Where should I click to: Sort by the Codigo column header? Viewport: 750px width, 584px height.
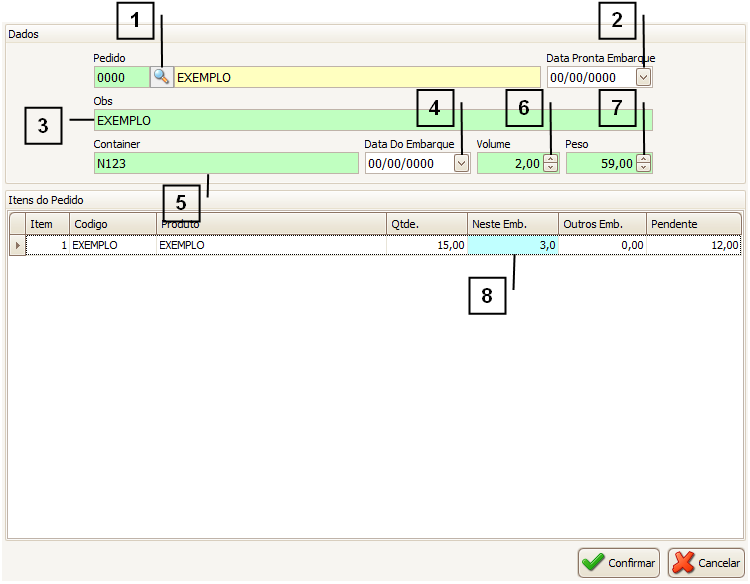[x=112, y=224]
